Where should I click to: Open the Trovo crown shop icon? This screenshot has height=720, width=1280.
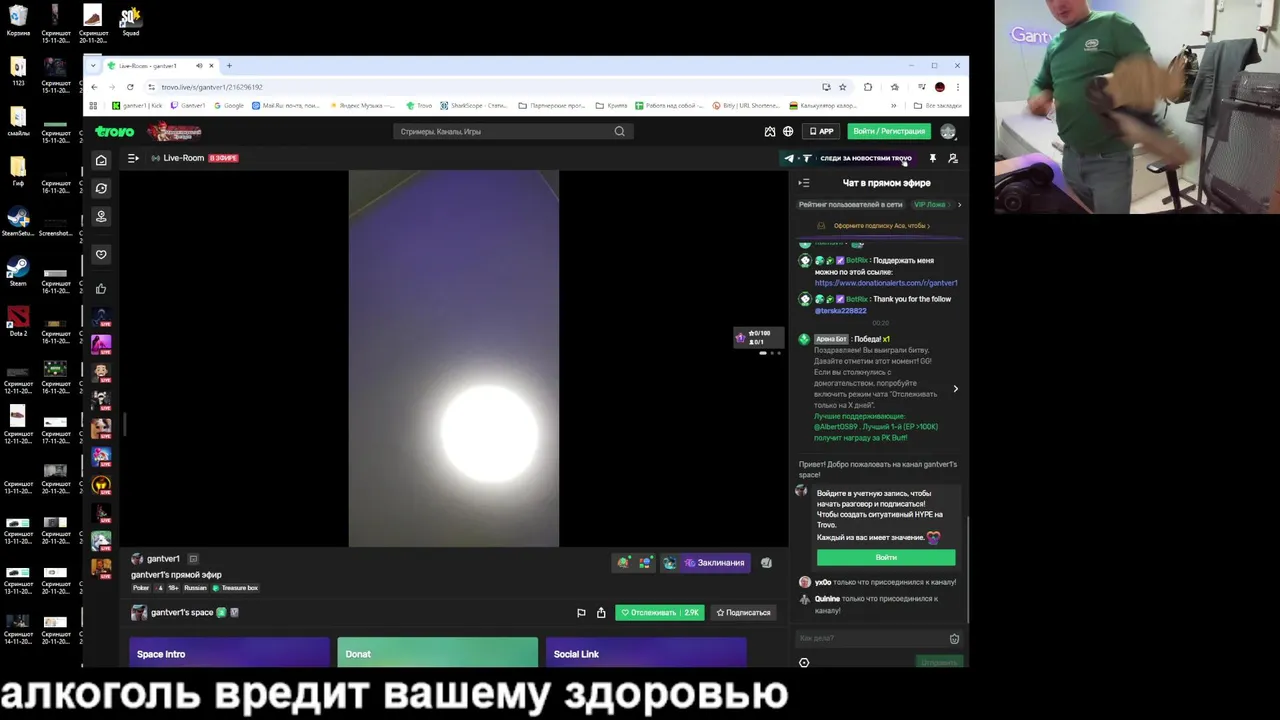769,131
